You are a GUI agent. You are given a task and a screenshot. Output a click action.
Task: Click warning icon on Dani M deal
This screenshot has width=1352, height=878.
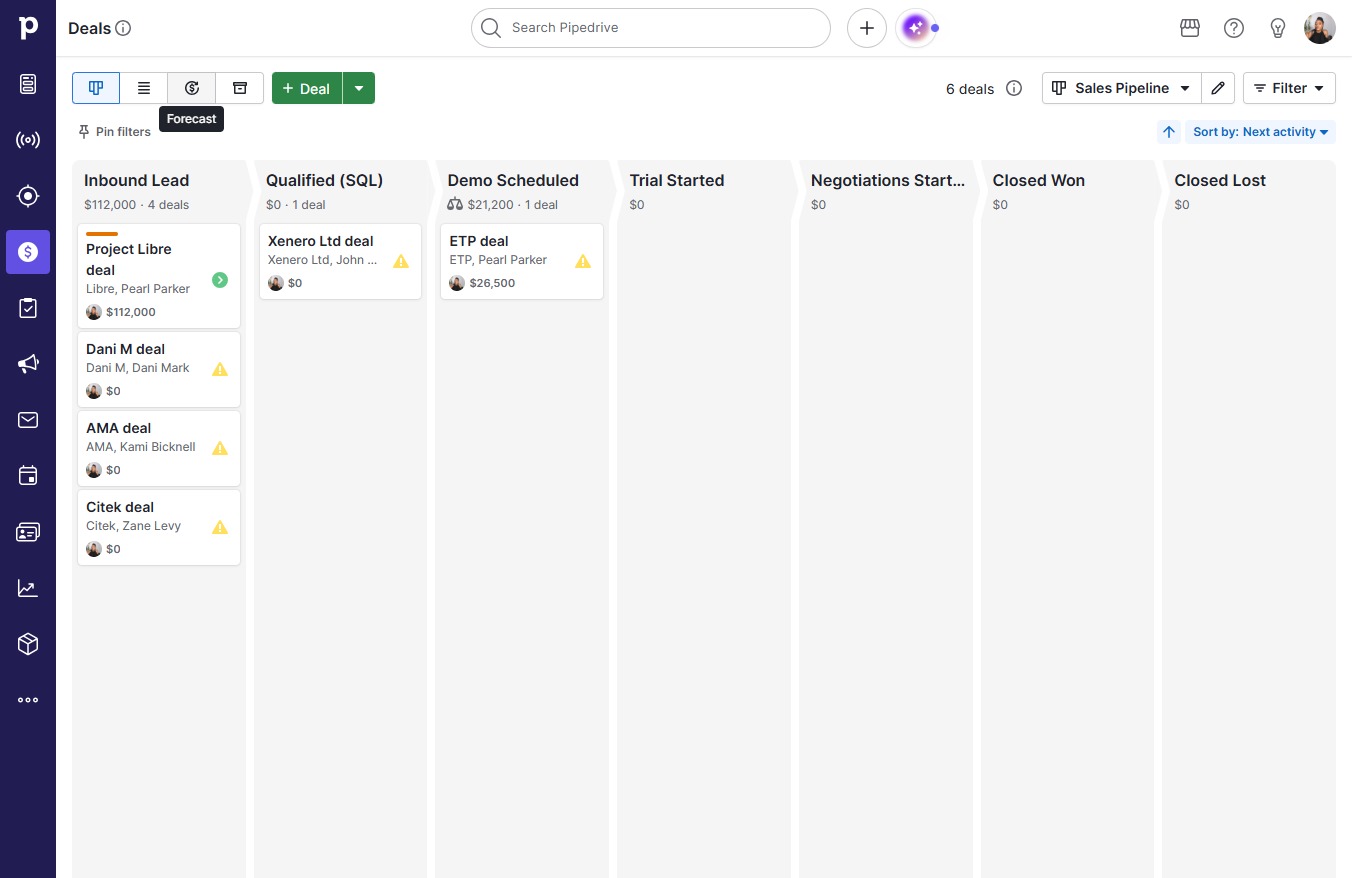pos(220,369)
